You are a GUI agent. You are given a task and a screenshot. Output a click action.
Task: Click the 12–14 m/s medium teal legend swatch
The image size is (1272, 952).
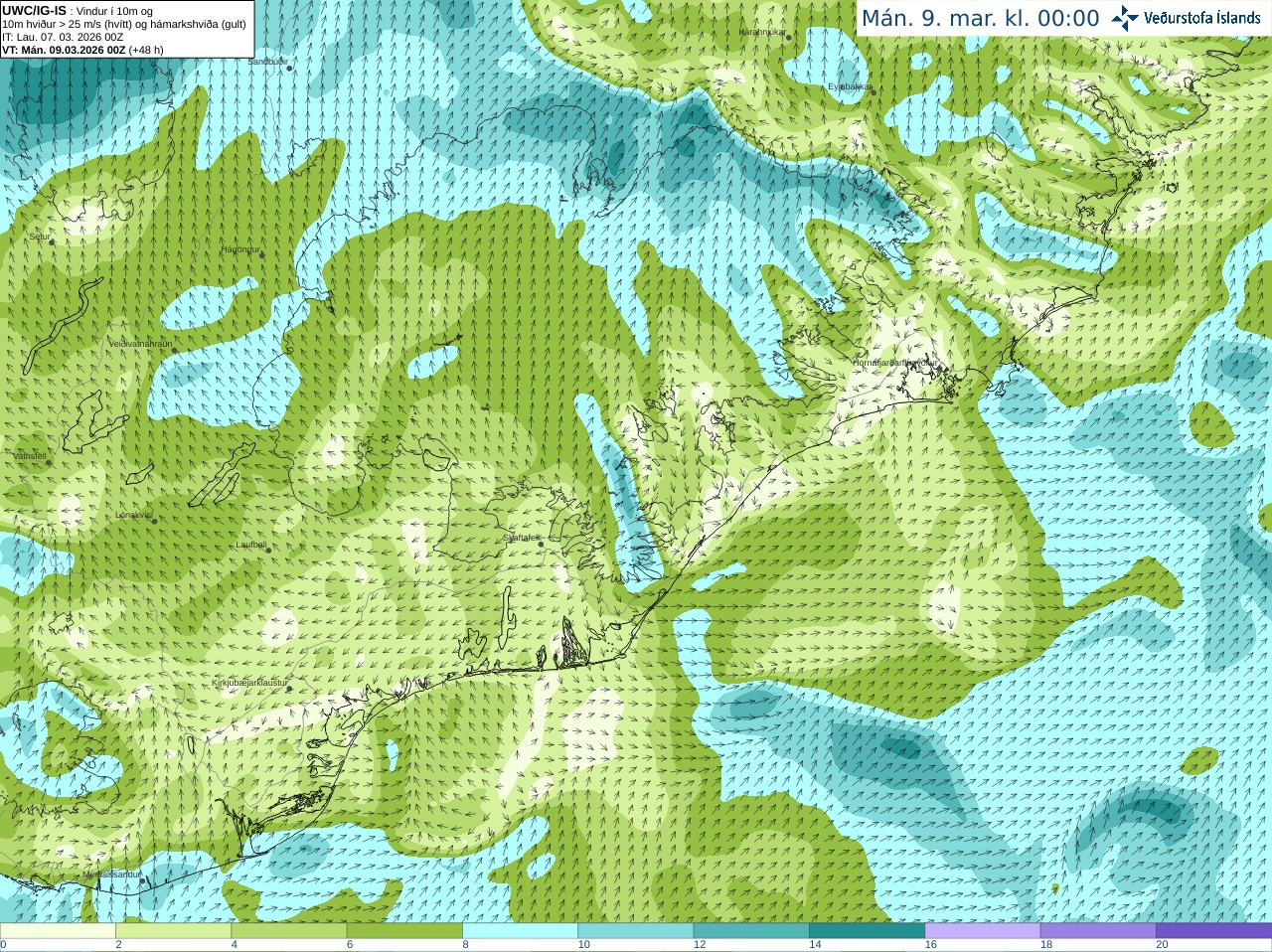750,931
